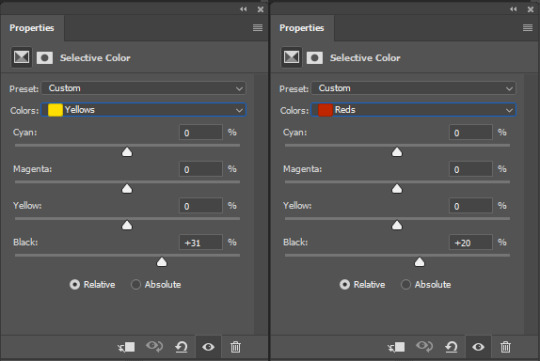Reset adjustment defaults in Yellows panel
Image resolution: width=540 pixels, height=361 pixels.
tap(181, 347)
